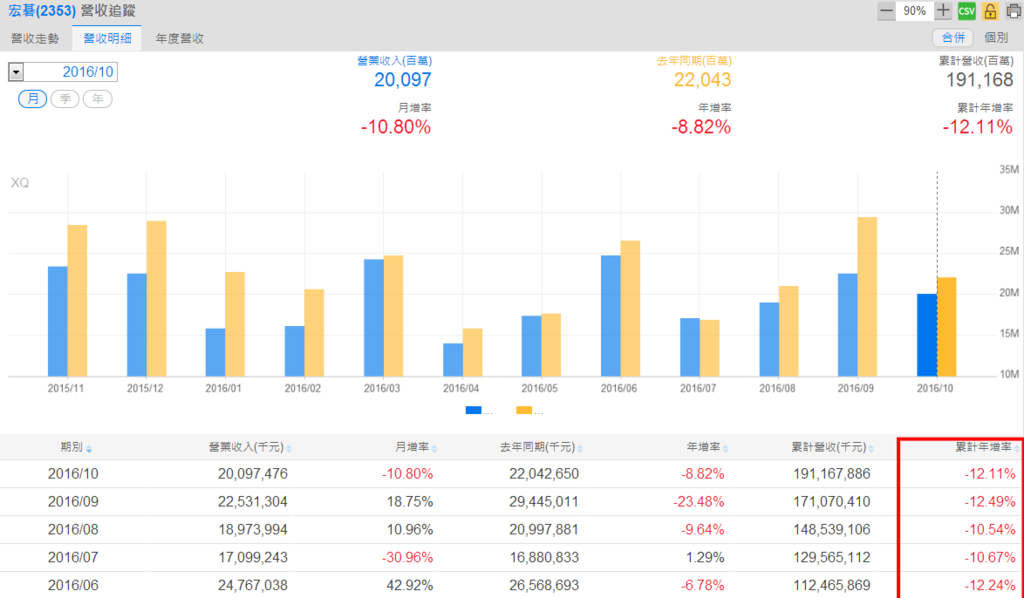Click the 191,168 累計營收 summary value

[x=980, y=80]
